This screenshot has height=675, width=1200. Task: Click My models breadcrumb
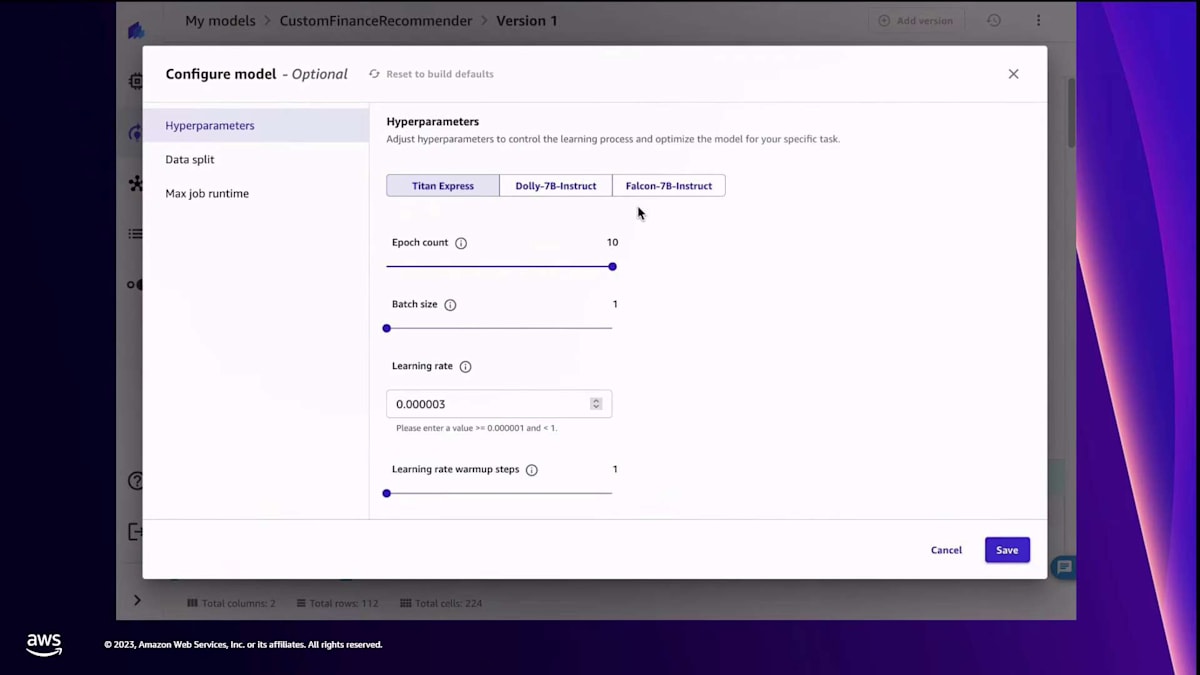220,21
